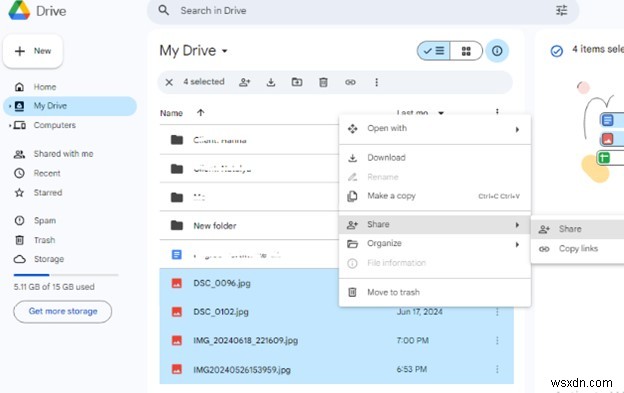Go to Home in sidebar
This screenshot has height=393, width=624.
coord(45,87)
